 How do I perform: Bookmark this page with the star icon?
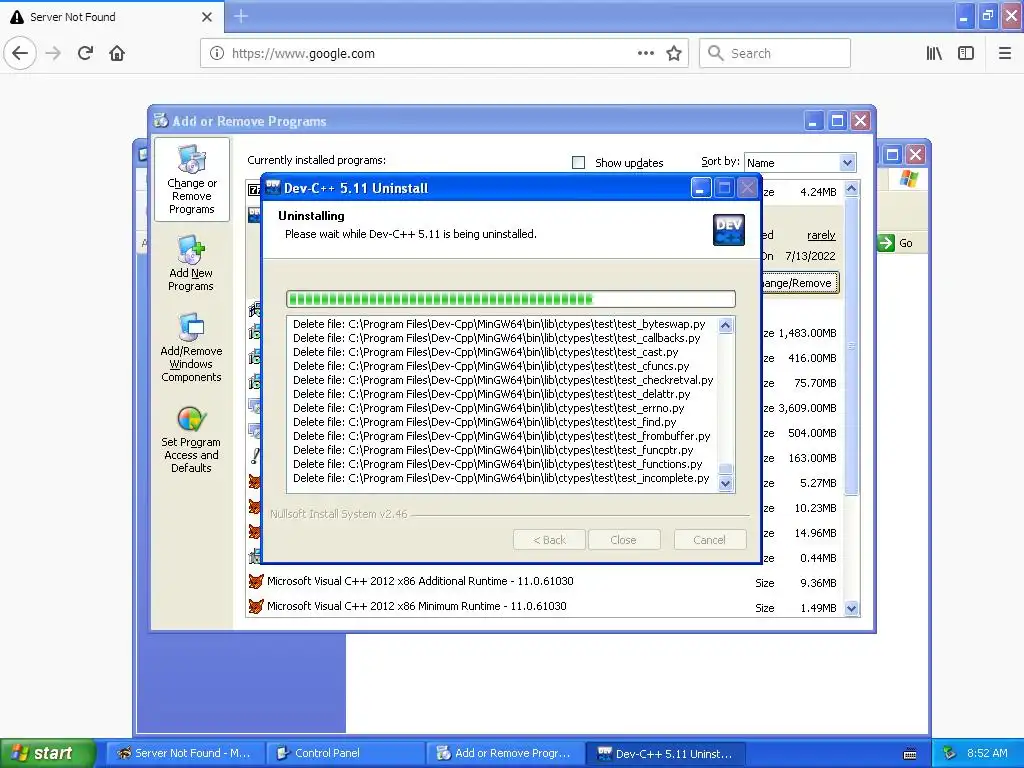click(674, 53)
